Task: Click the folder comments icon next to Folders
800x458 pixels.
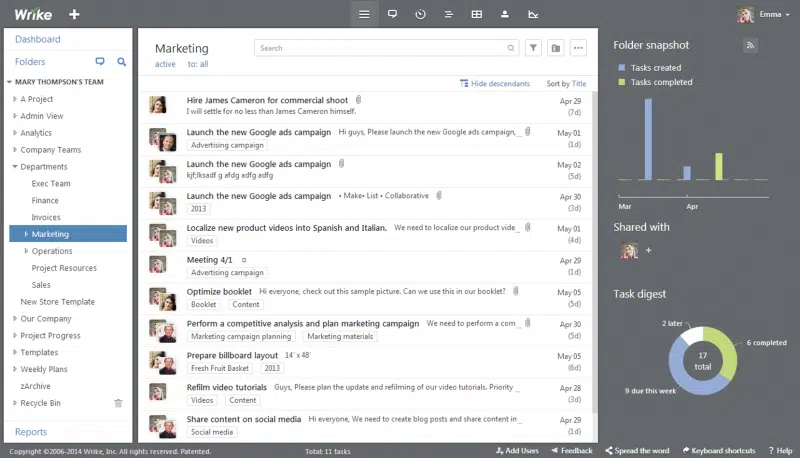Action: click(100, 62)
